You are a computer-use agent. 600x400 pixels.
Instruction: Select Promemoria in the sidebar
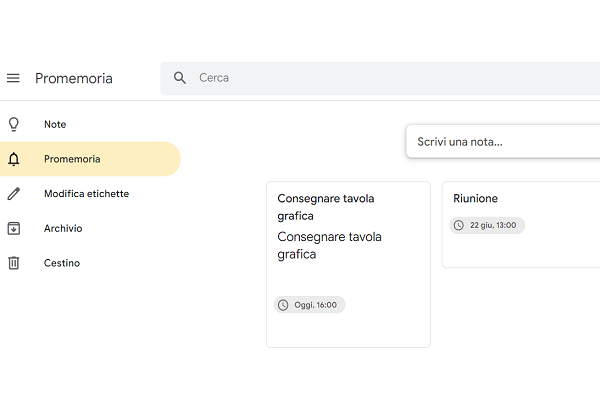click(90, 159)
